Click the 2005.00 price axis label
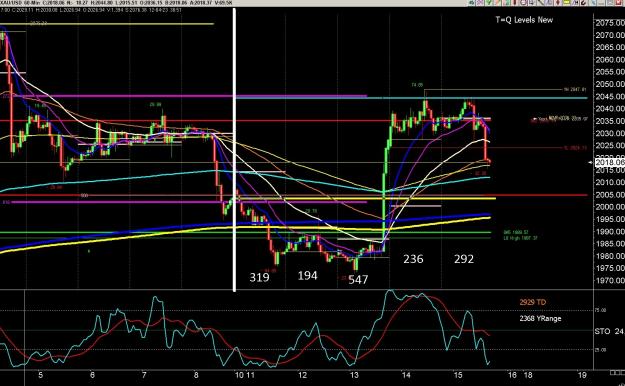 [610, 194]
